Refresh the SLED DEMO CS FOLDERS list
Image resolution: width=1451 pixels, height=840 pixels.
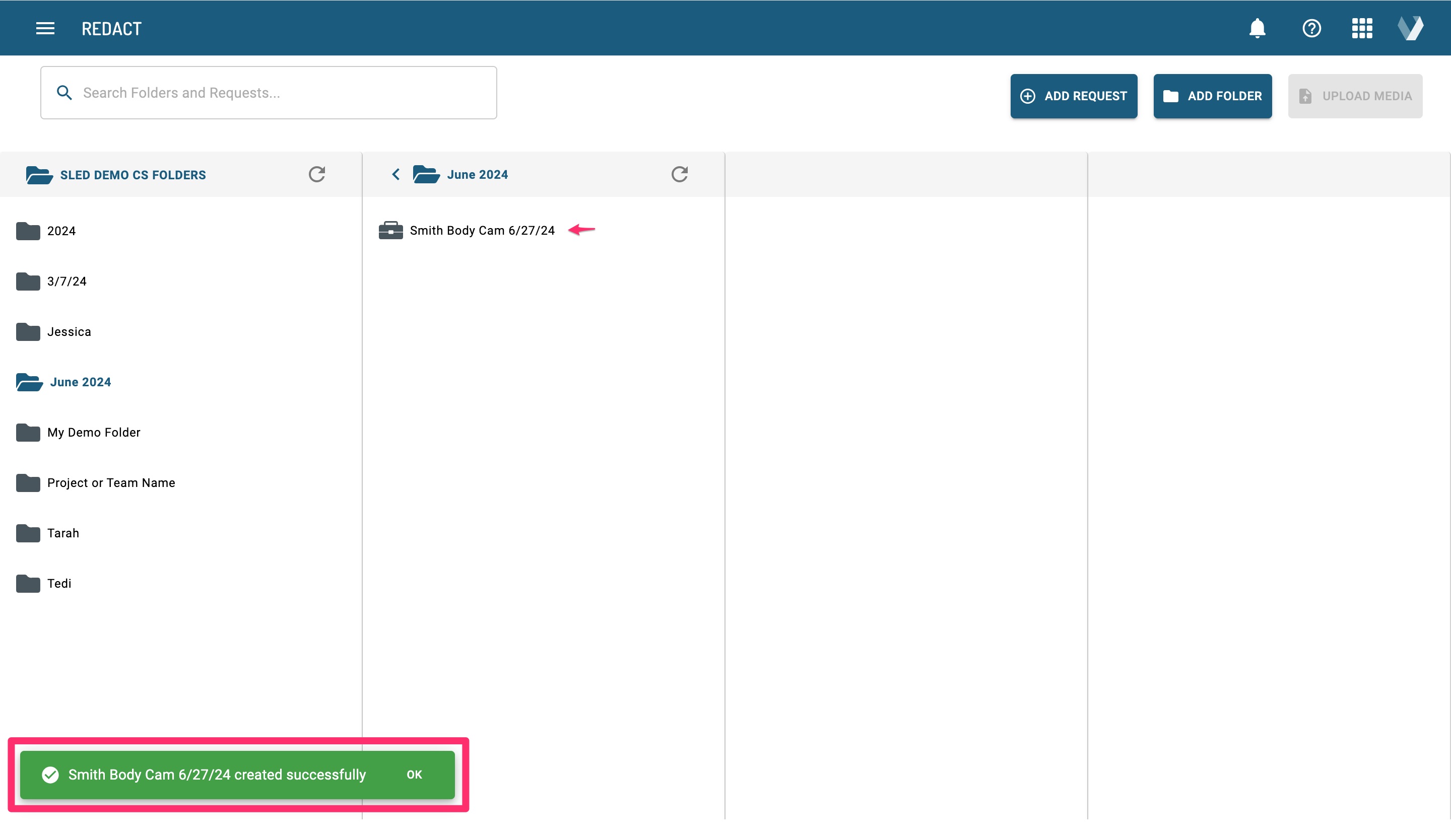click(x=317, y=174)
